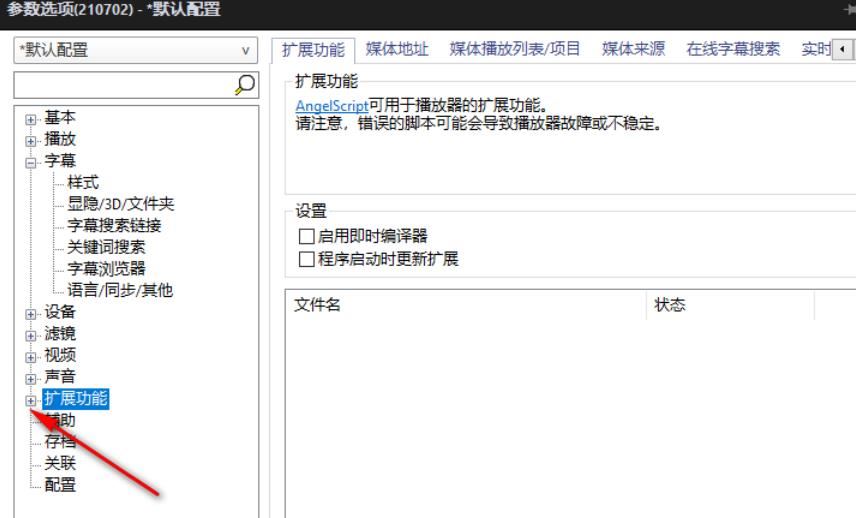Switch to the 媒体播放列表/项目 tab
The height and width of the screenshot is (518, 856).
tap(515, 49)
